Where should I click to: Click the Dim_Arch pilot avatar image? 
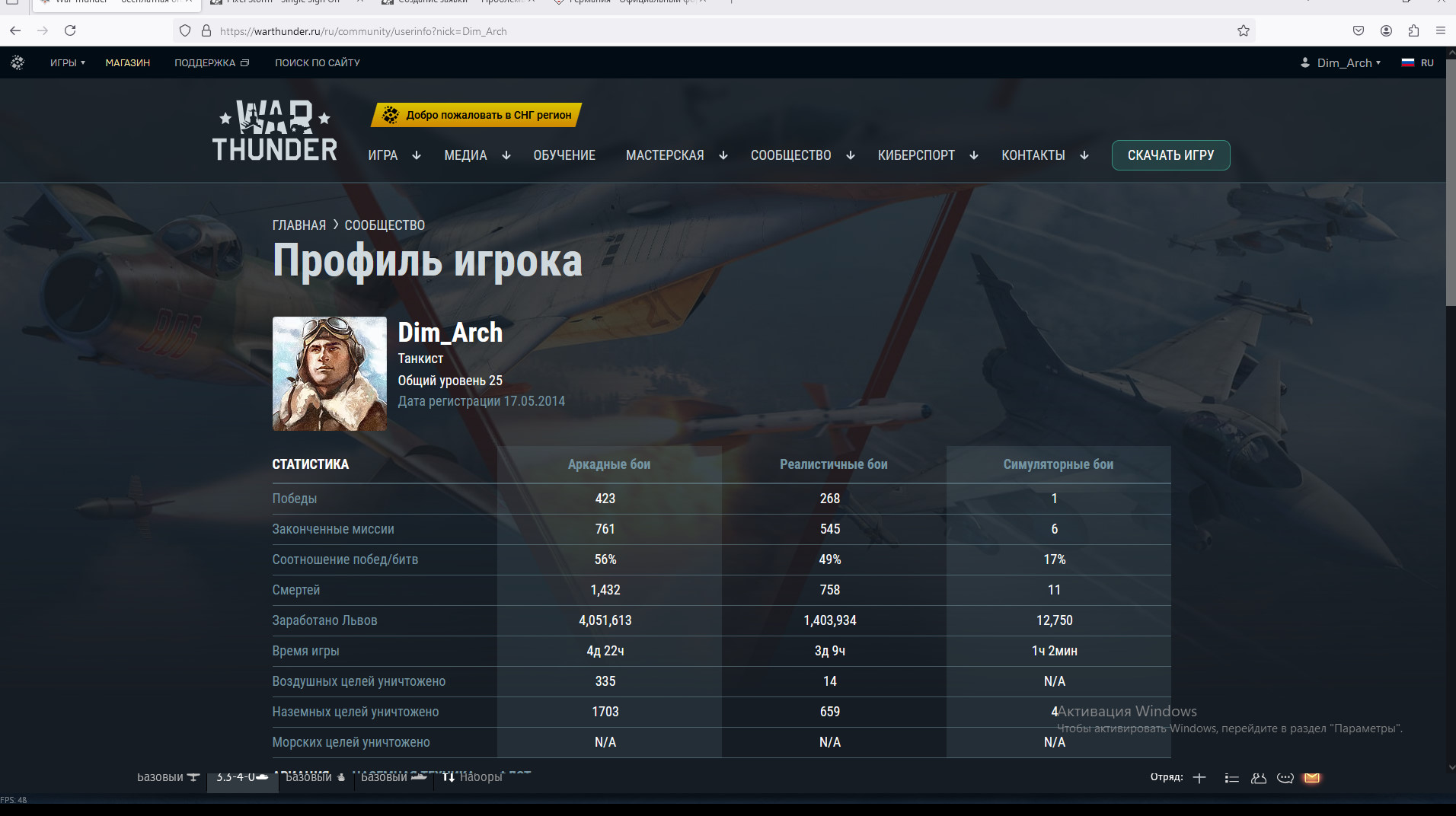pos(330,374)
